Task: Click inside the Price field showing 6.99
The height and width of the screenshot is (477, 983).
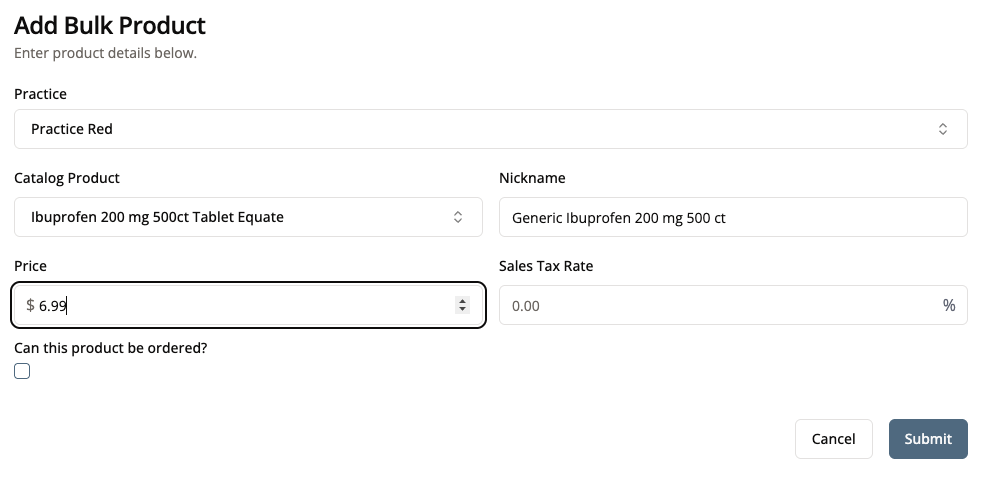Action: pyautogui.click(x=240, y=305)
